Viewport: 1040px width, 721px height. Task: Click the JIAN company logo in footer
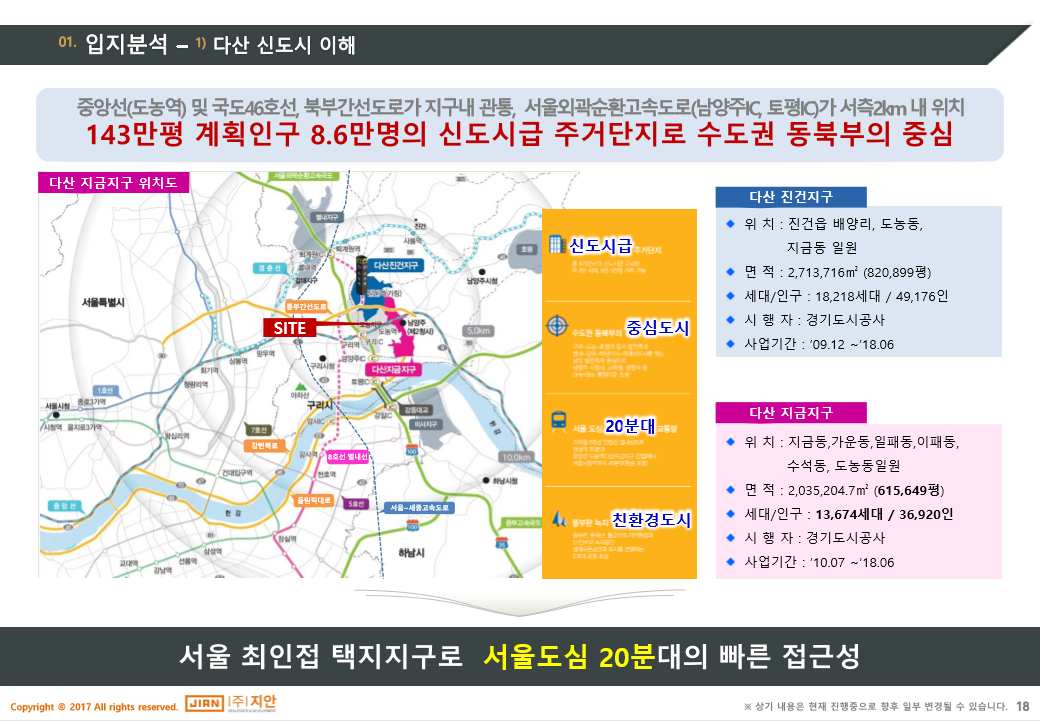coord(205,705)
